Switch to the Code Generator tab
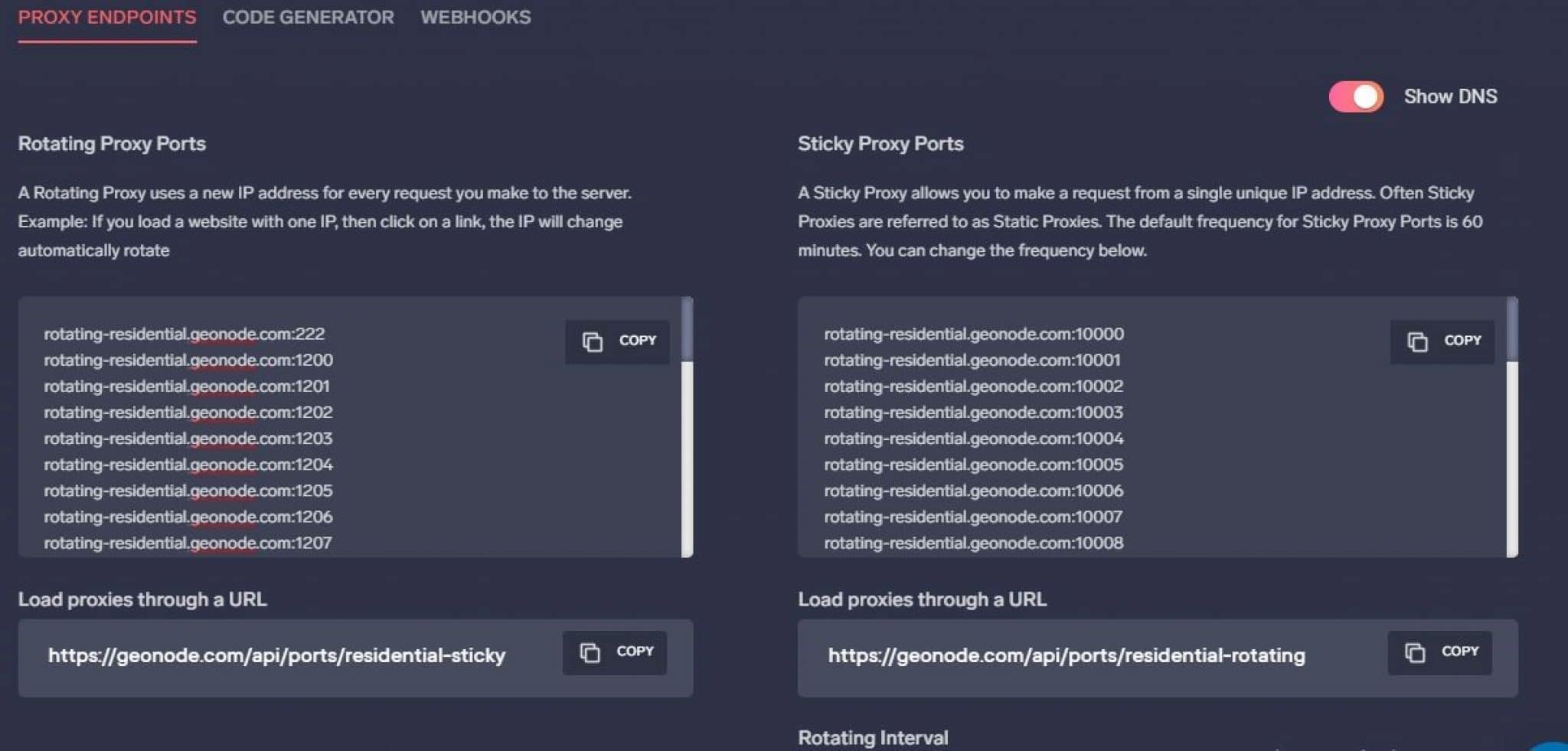The image size is (1568, 751). click(308, 17)
